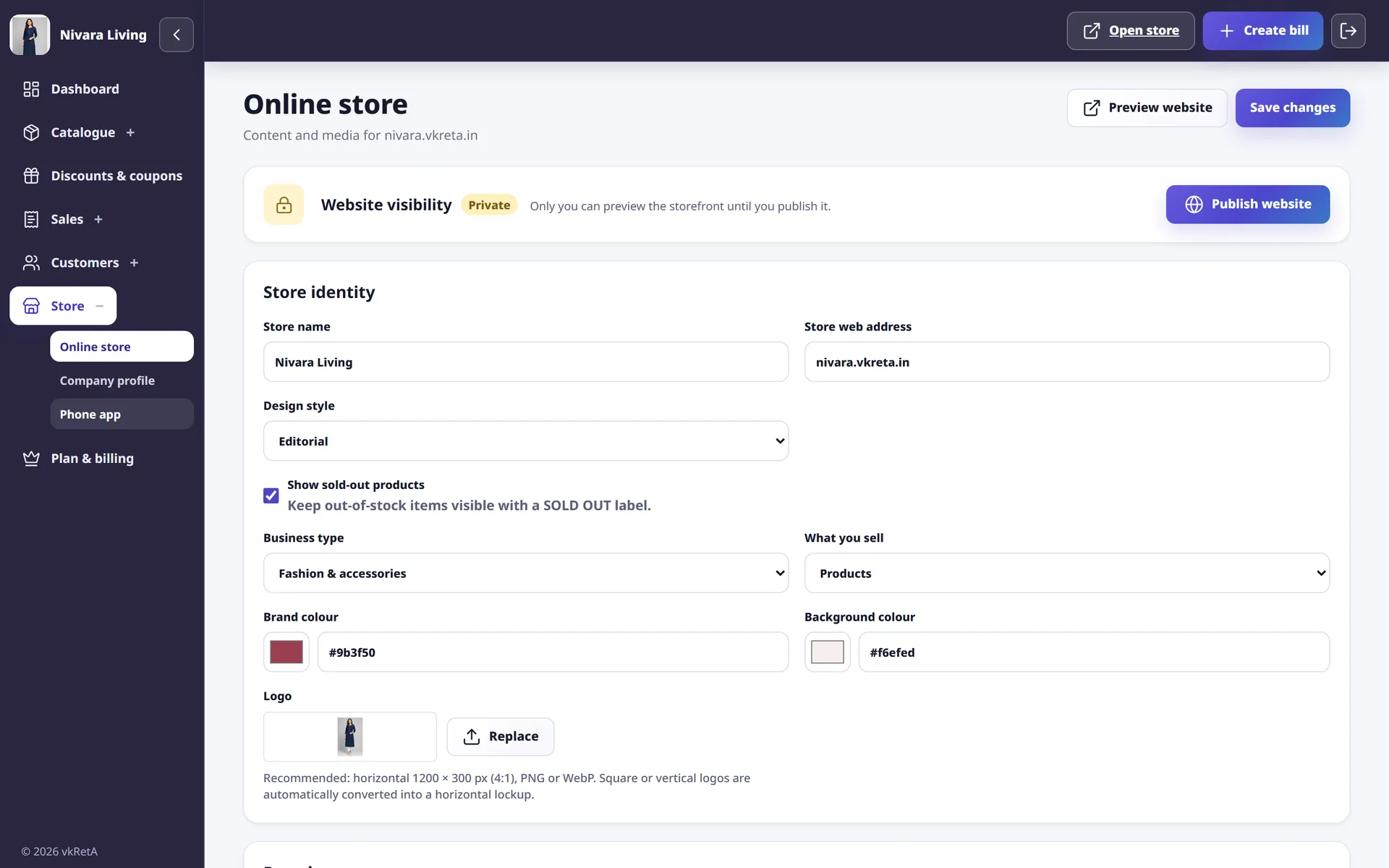The width and height of the screenshot is (1389, 868).
Task: Open the What you sell dropdown
Action: pyautogui.click(x=1067, y=573)
